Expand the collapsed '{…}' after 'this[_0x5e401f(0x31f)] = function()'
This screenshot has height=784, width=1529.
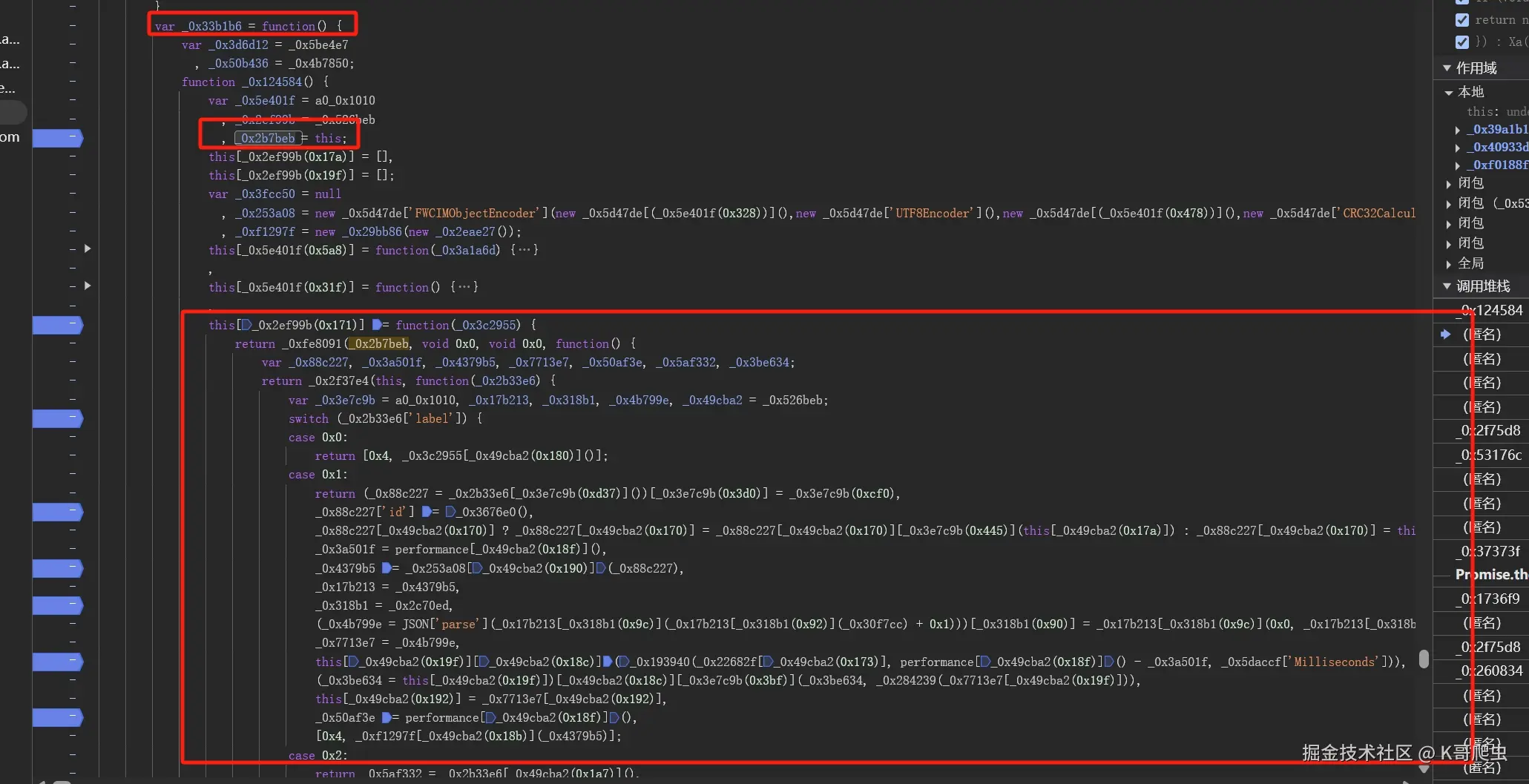tap(464, 287)
